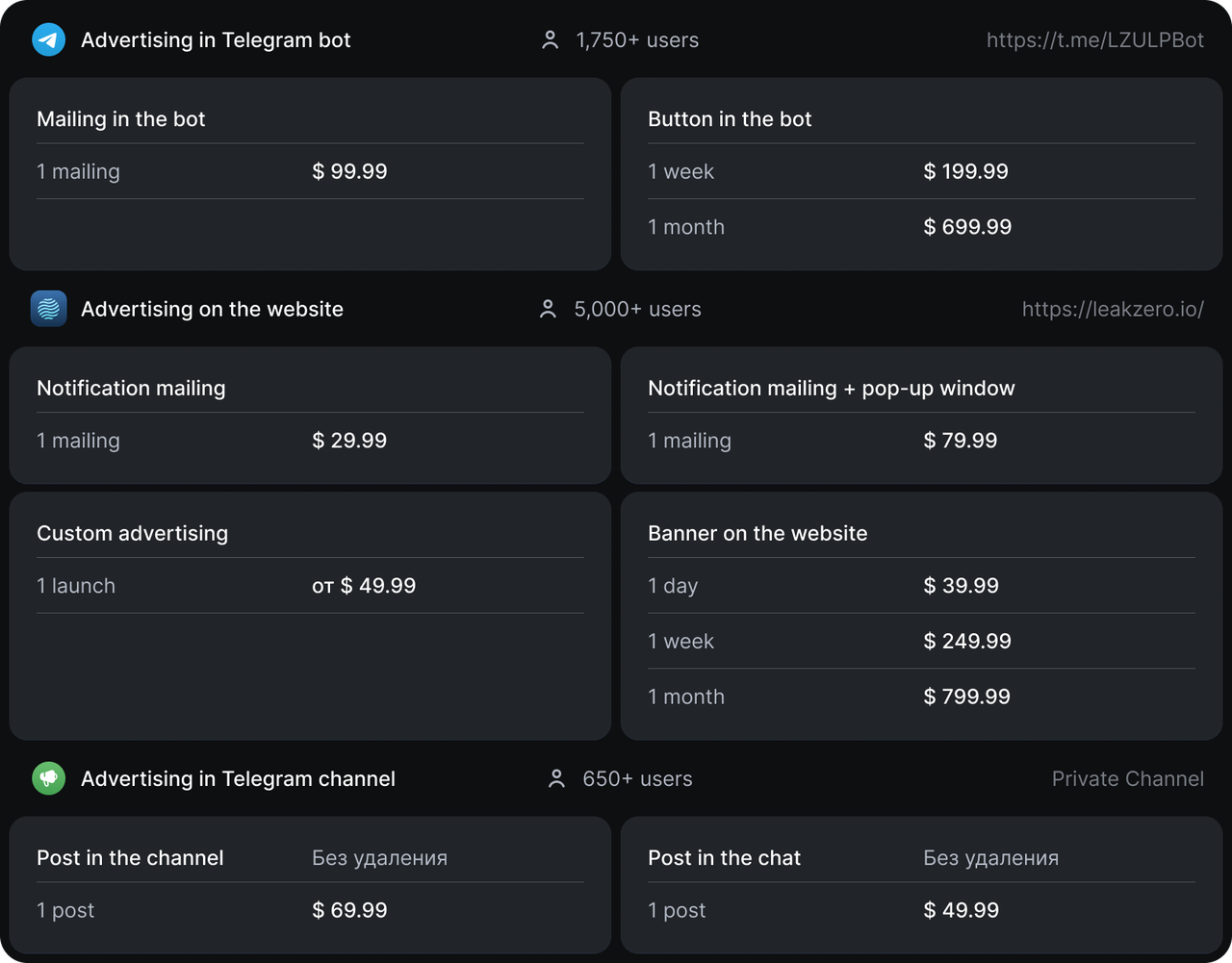Image resolution: width=1232 pixels, height=963 pixels.
Task: Click Notification mailing + pop-up window title
Action: pos(832,388)
